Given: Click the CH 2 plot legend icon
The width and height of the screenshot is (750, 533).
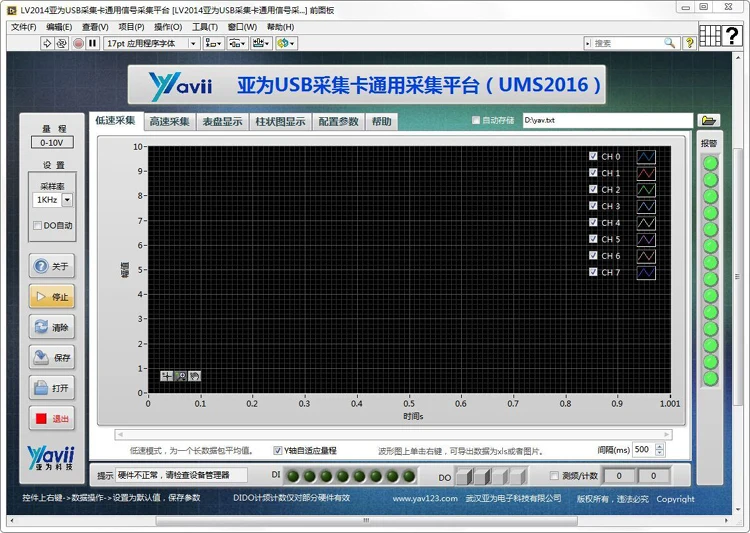Looking at the screenshot, I should (x=646, y=190).
